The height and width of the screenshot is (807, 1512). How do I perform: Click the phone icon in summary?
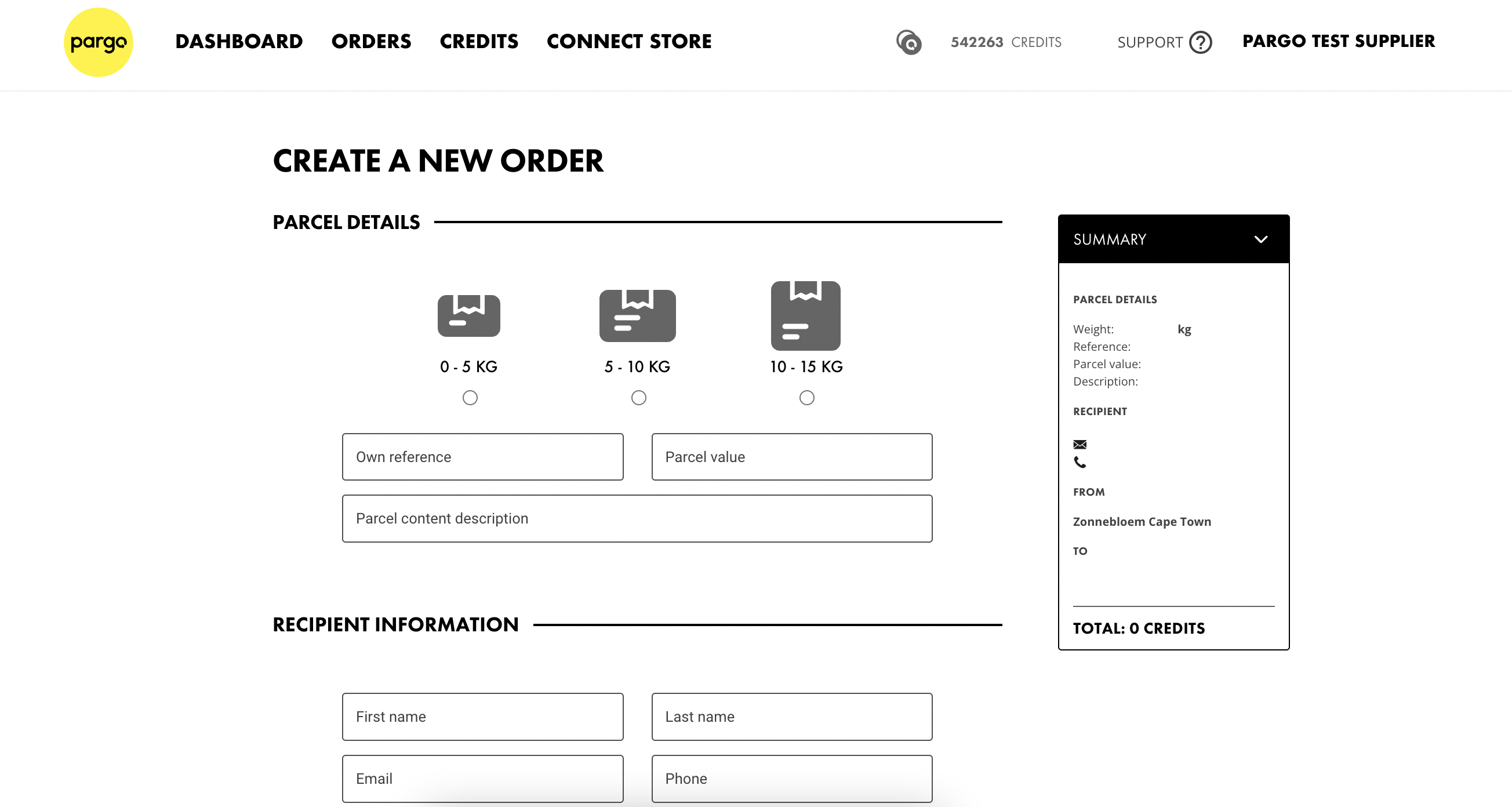[1080, 462]
